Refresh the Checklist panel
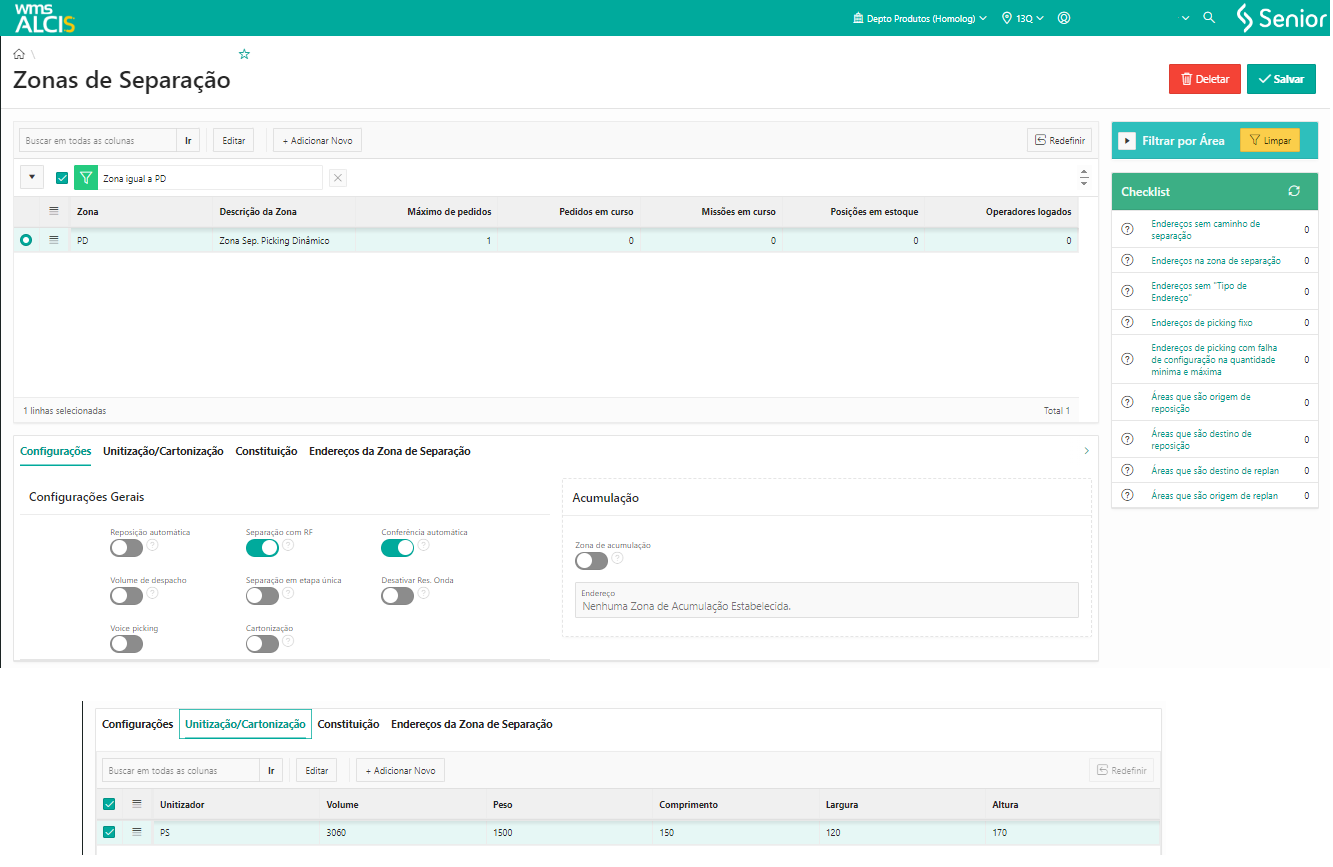 pyautogui.click(x=1294, y=191)
